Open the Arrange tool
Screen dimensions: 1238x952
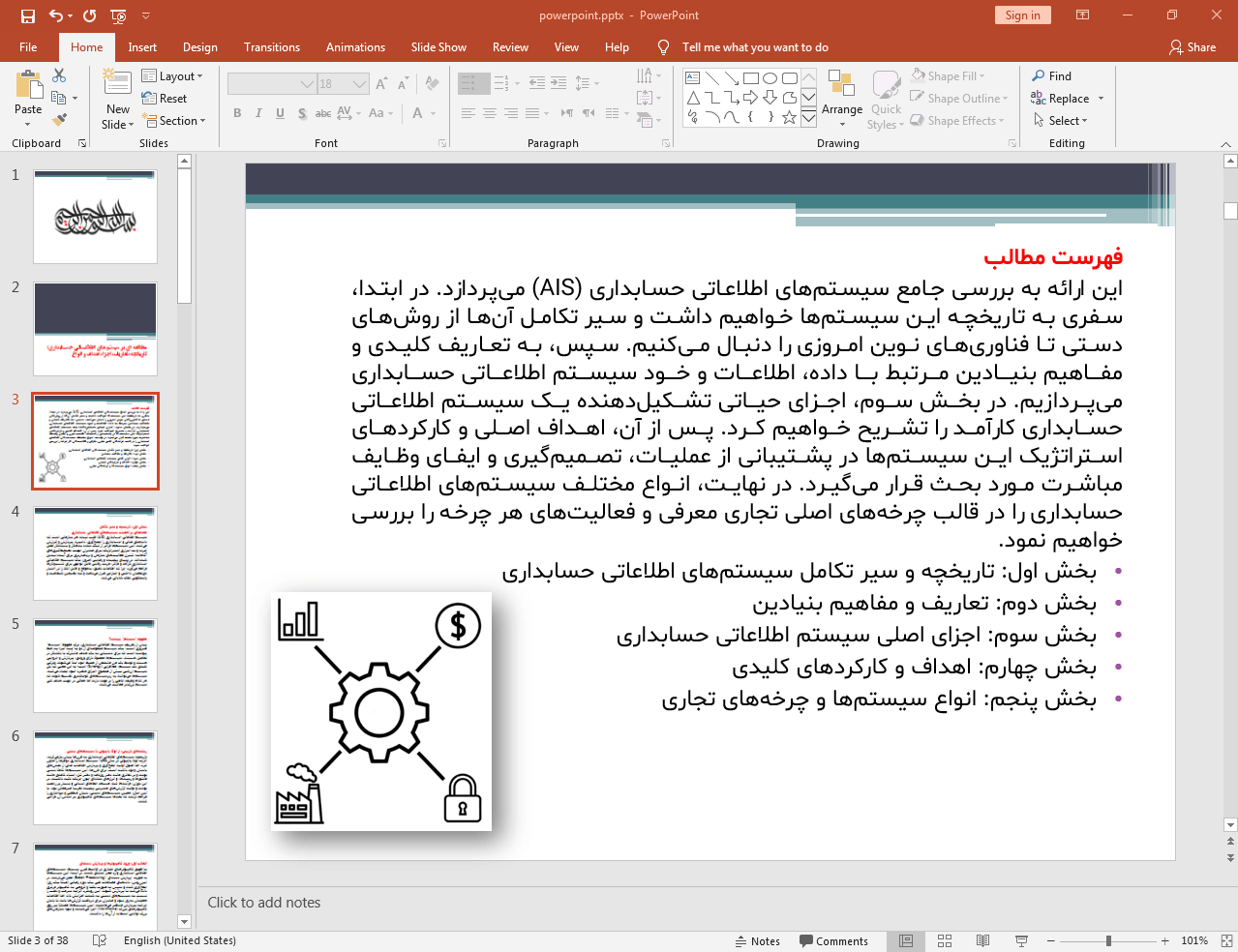[841, 97]
